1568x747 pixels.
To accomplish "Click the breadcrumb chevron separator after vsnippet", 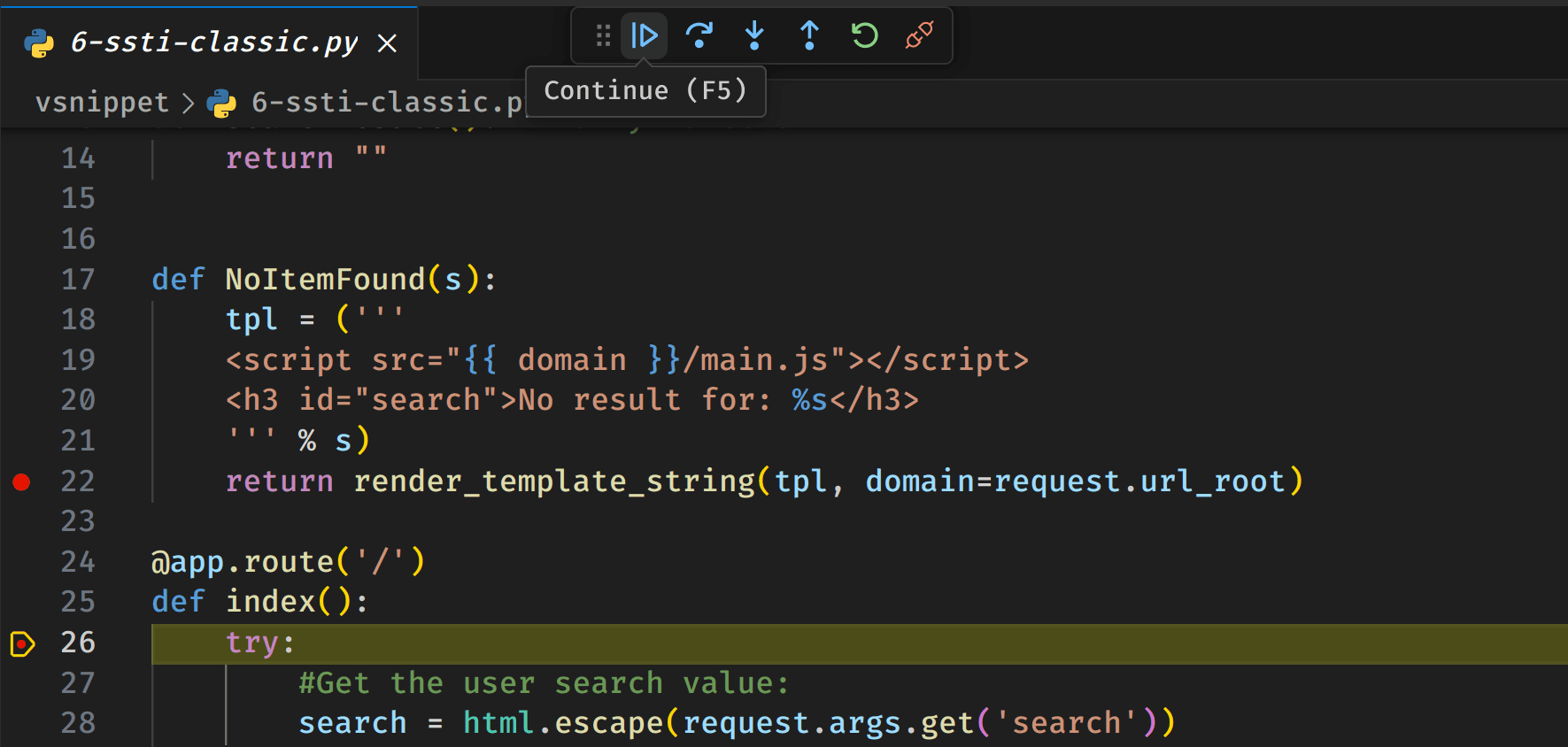I will (188, 104).
